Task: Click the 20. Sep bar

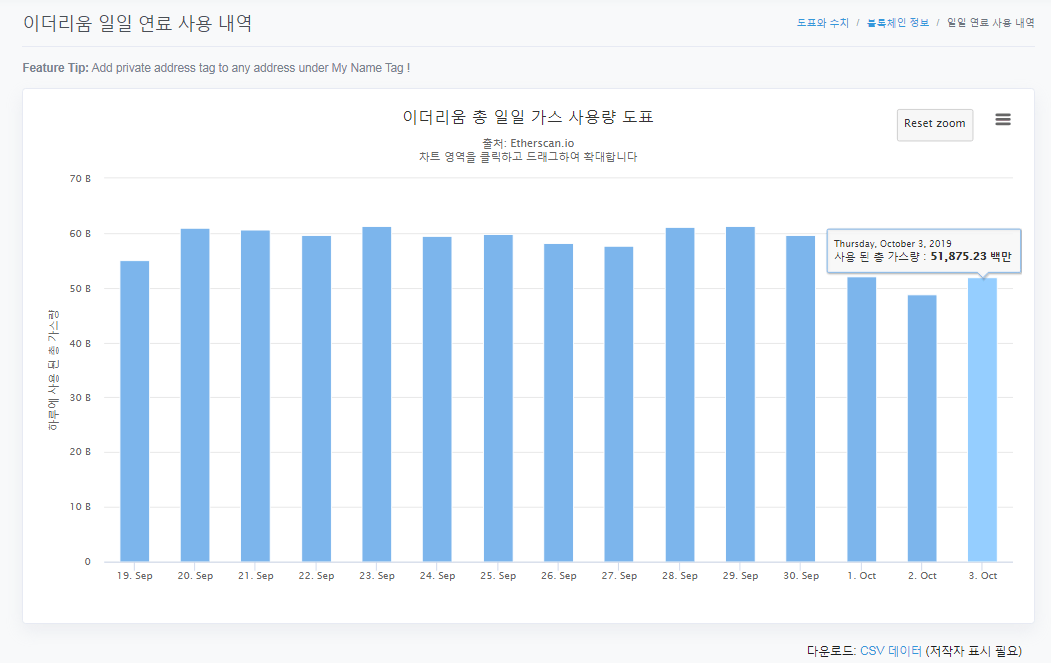Action: [x=195, y=395]
